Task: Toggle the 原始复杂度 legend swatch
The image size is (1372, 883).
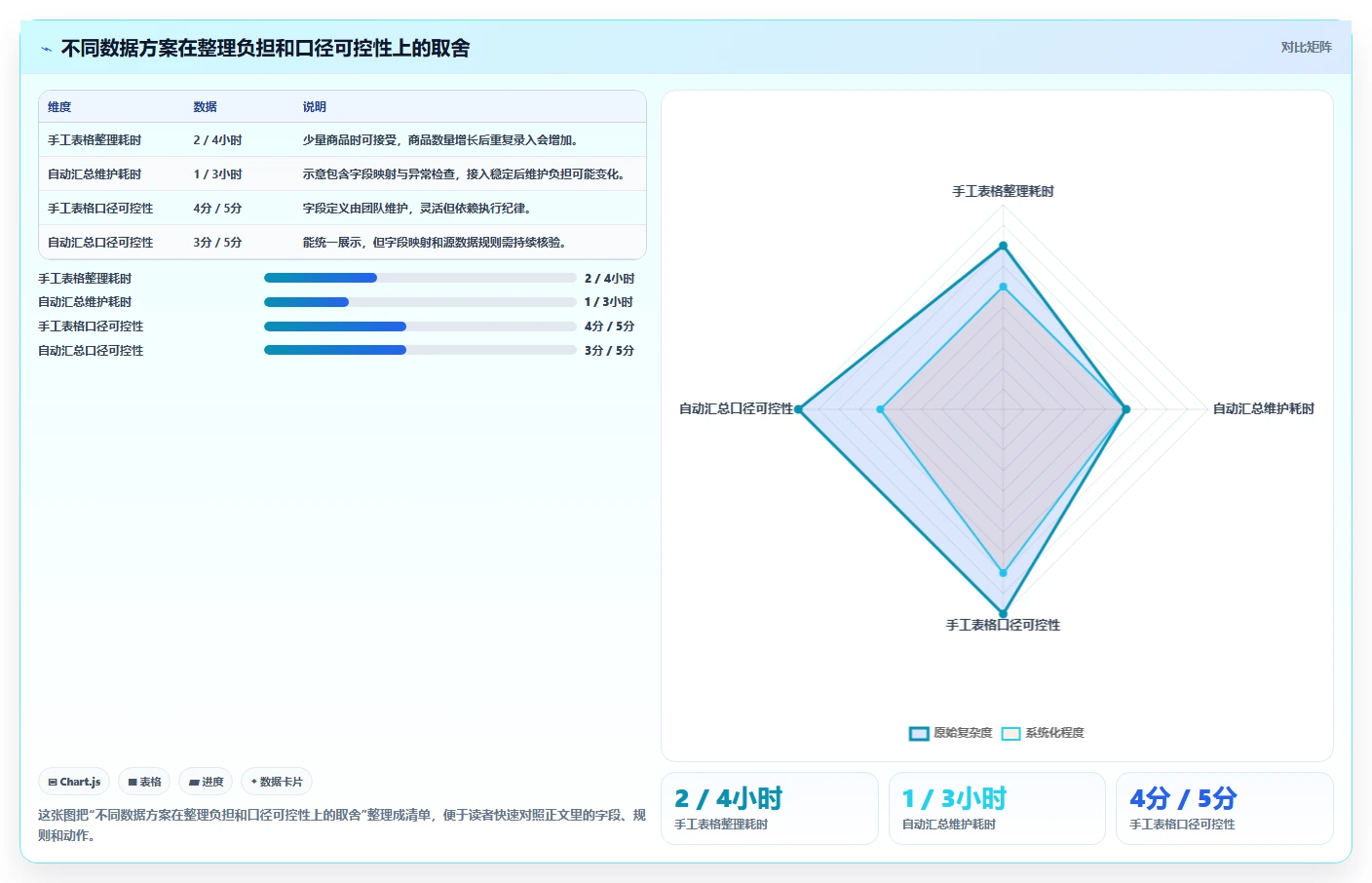Action: tap(919, 734)
